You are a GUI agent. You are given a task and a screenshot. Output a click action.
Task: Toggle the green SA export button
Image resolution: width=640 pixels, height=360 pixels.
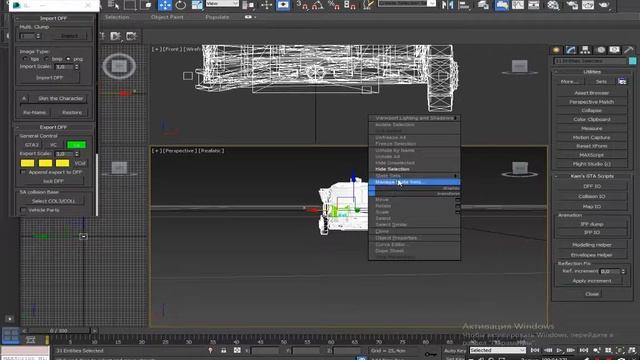76,145
